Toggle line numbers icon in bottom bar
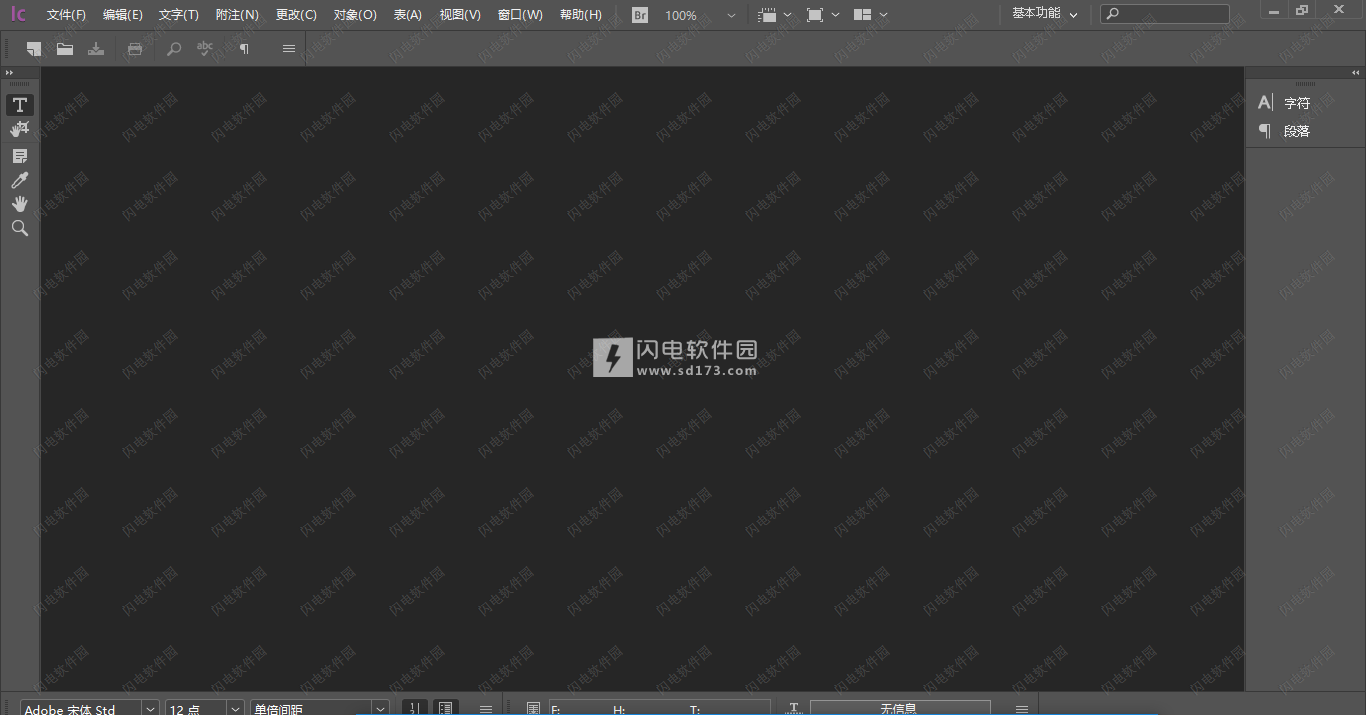 click(x=415, y=708)
